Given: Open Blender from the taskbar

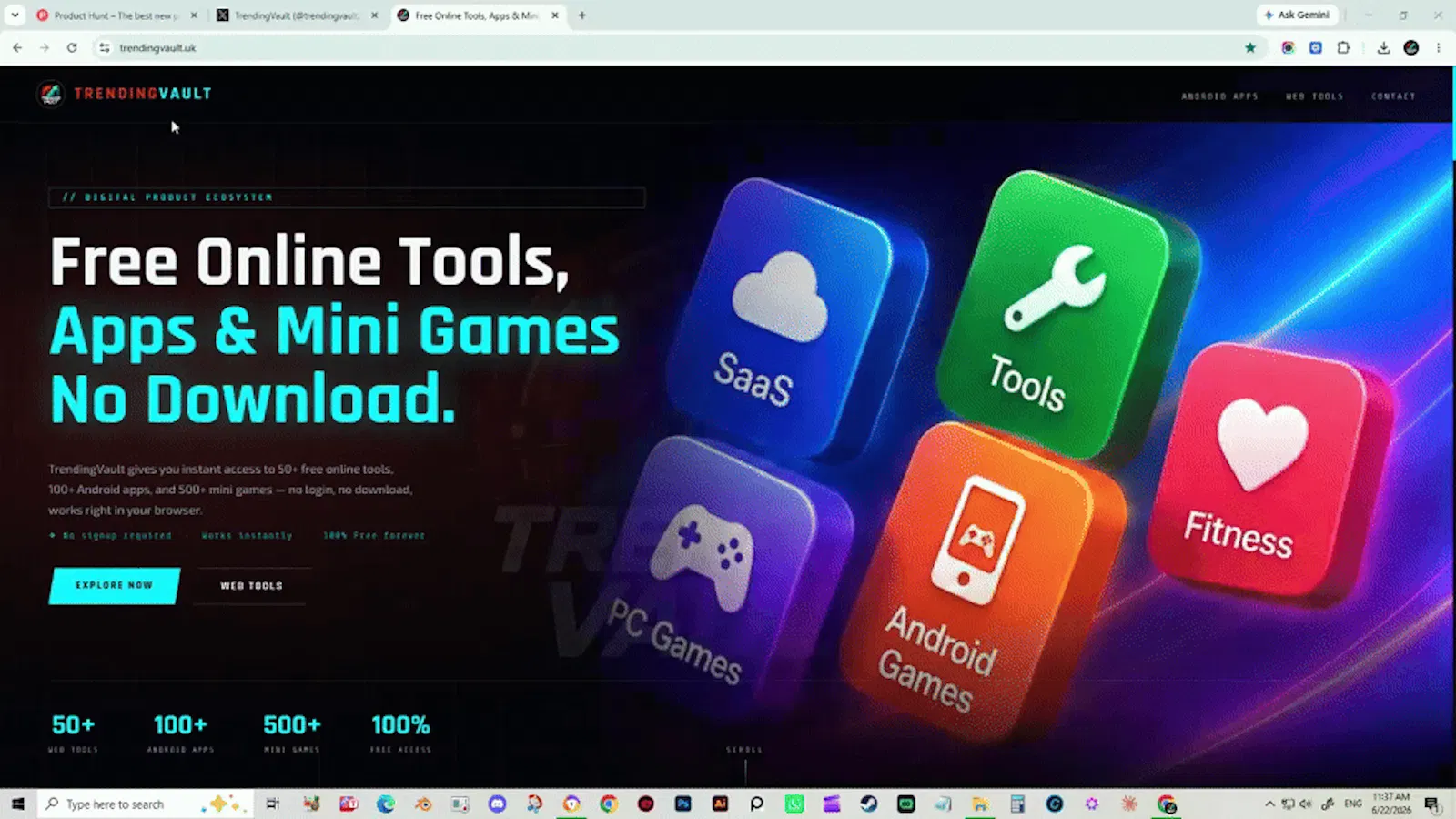Looking at the screenshot, I should 423,804.
